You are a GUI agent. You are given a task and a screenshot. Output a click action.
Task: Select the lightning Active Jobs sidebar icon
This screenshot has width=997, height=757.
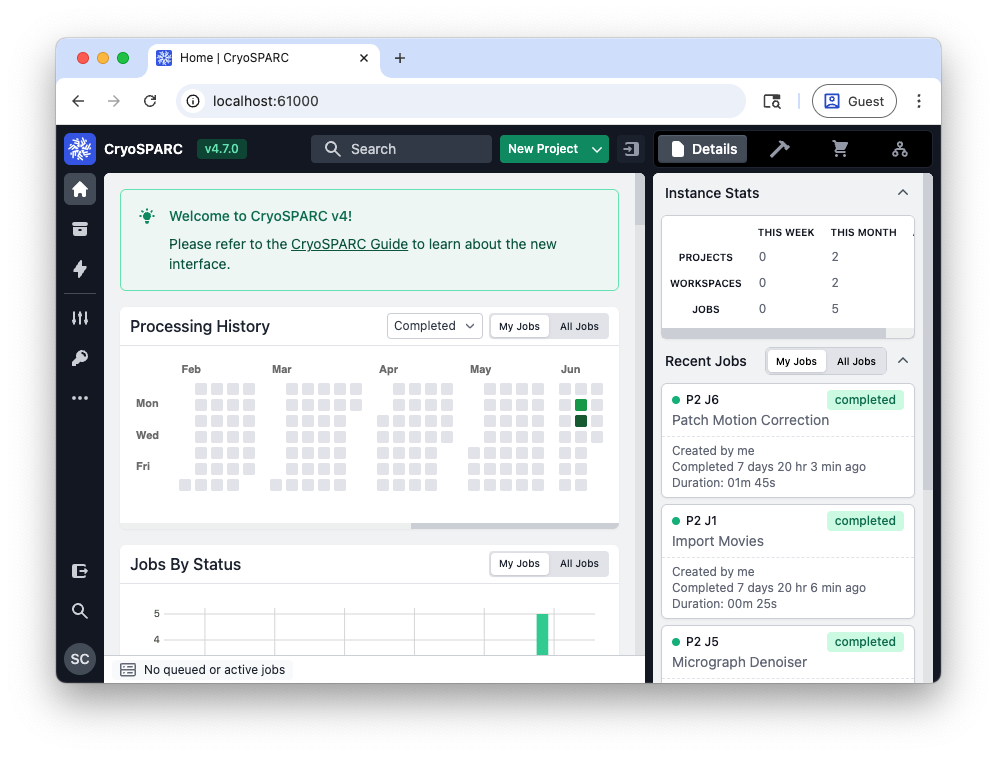click(x=80, y=268)
